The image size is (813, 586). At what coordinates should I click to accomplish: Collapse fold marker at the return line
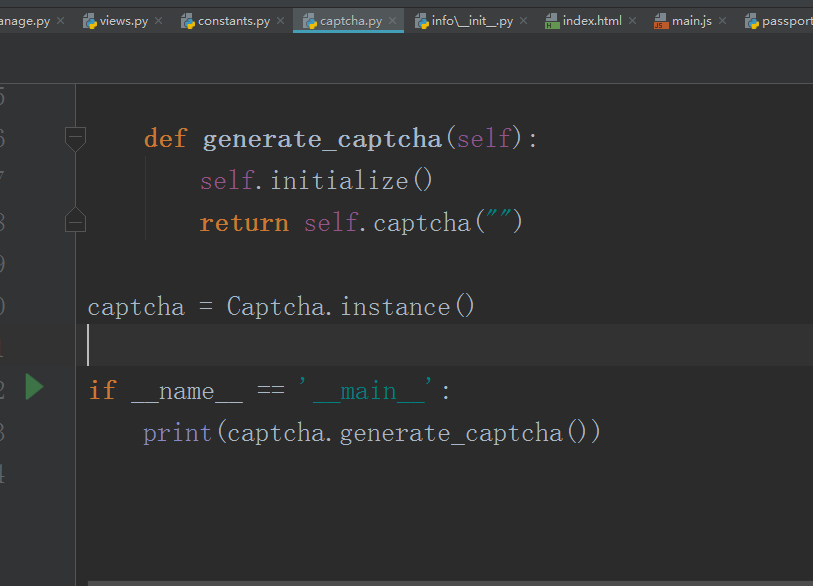[75, 220]
